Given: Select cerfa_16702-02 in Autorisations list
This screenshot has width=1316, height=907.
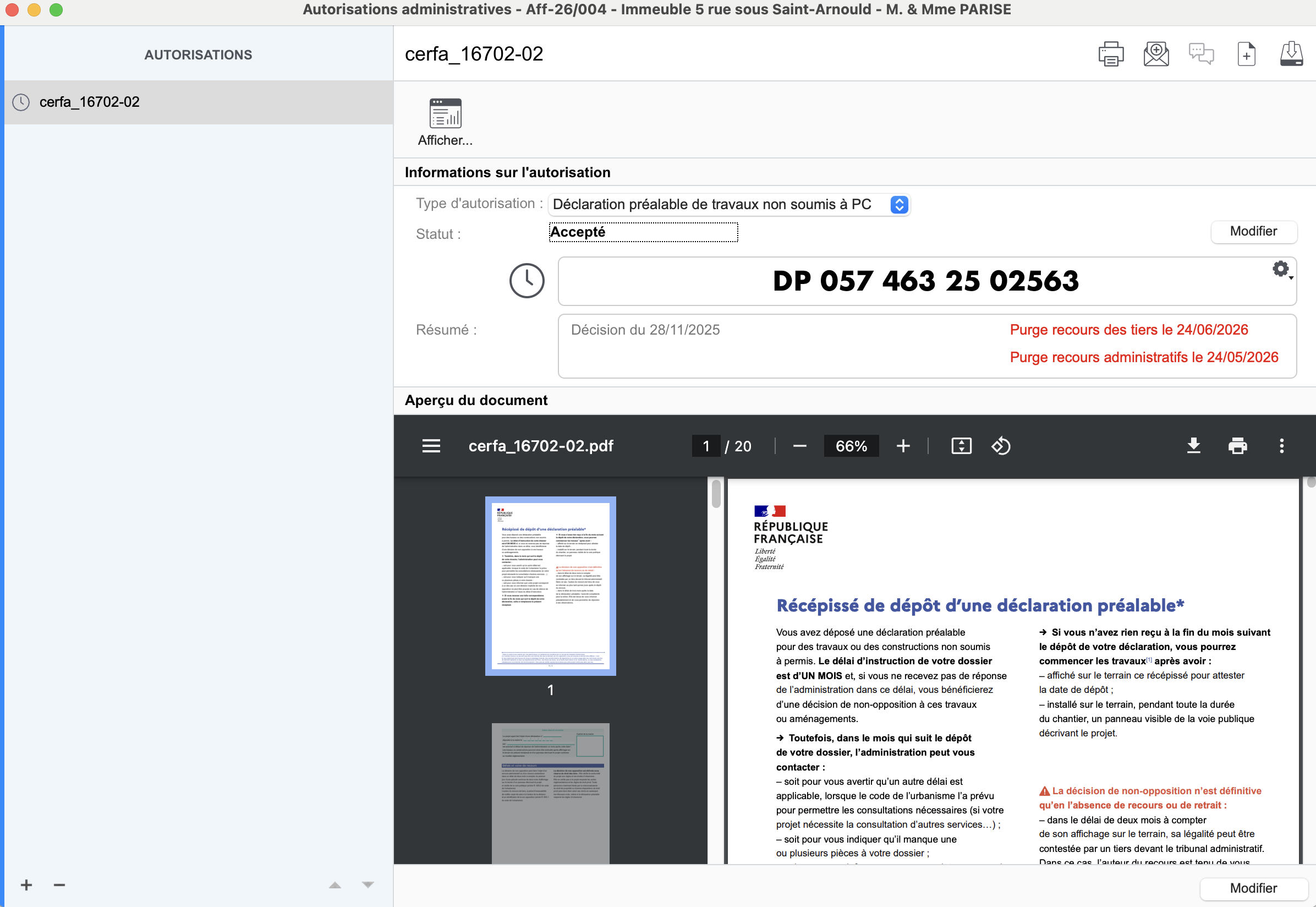Looking at the screenshot, I should 89,102.
